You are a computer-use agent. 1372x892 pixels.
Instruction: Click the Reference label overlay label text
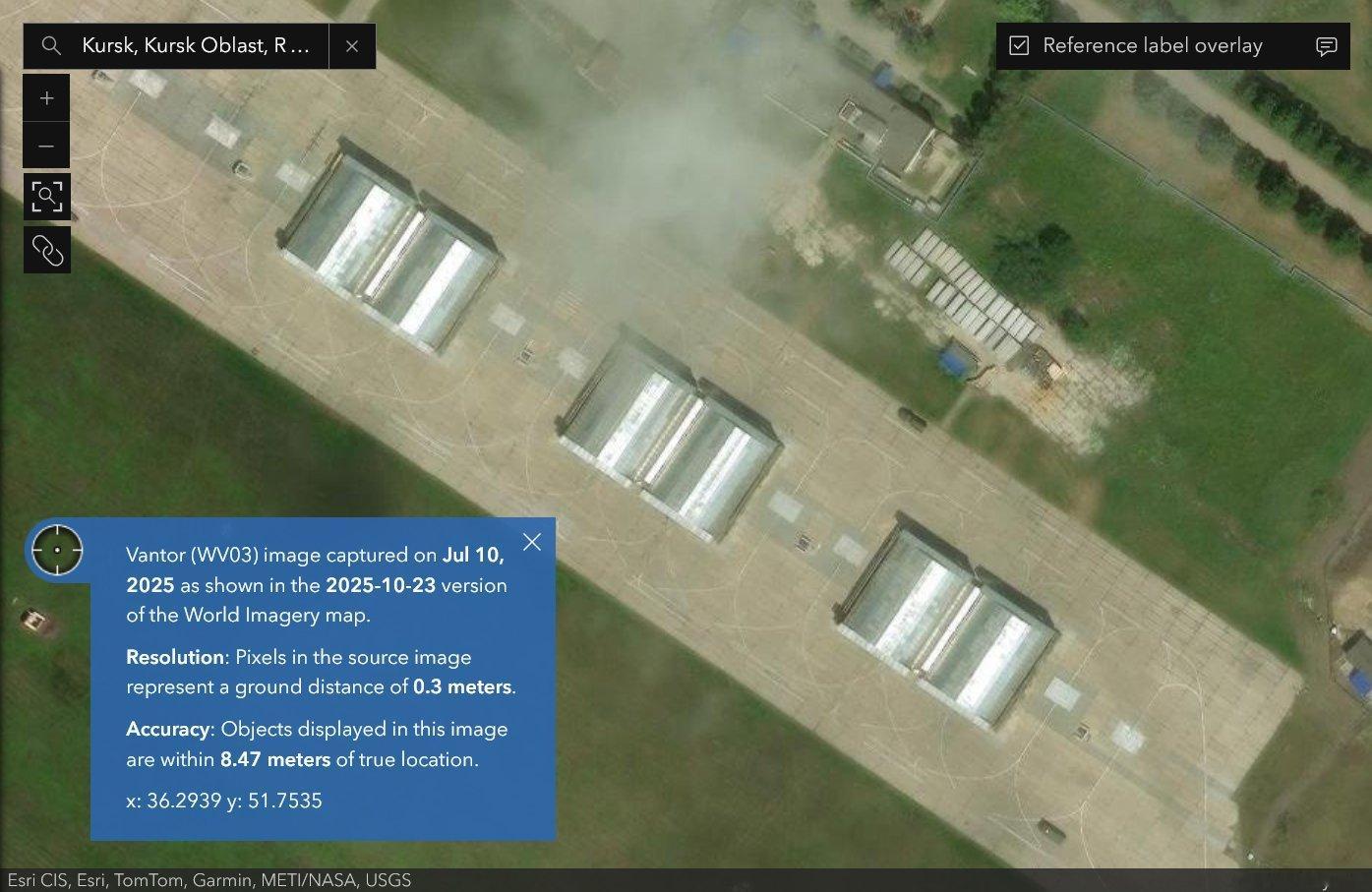[x=1153, y=46]
